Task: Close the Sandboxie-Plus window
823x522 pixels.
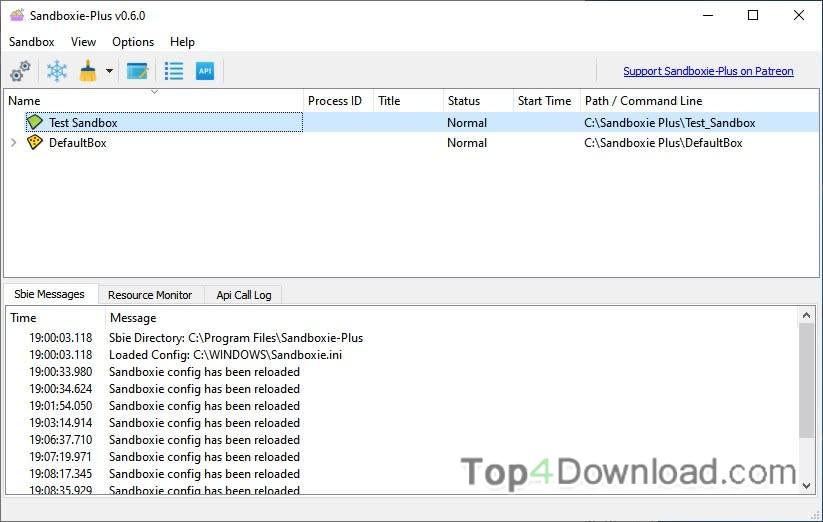Action: pos(798,15)
